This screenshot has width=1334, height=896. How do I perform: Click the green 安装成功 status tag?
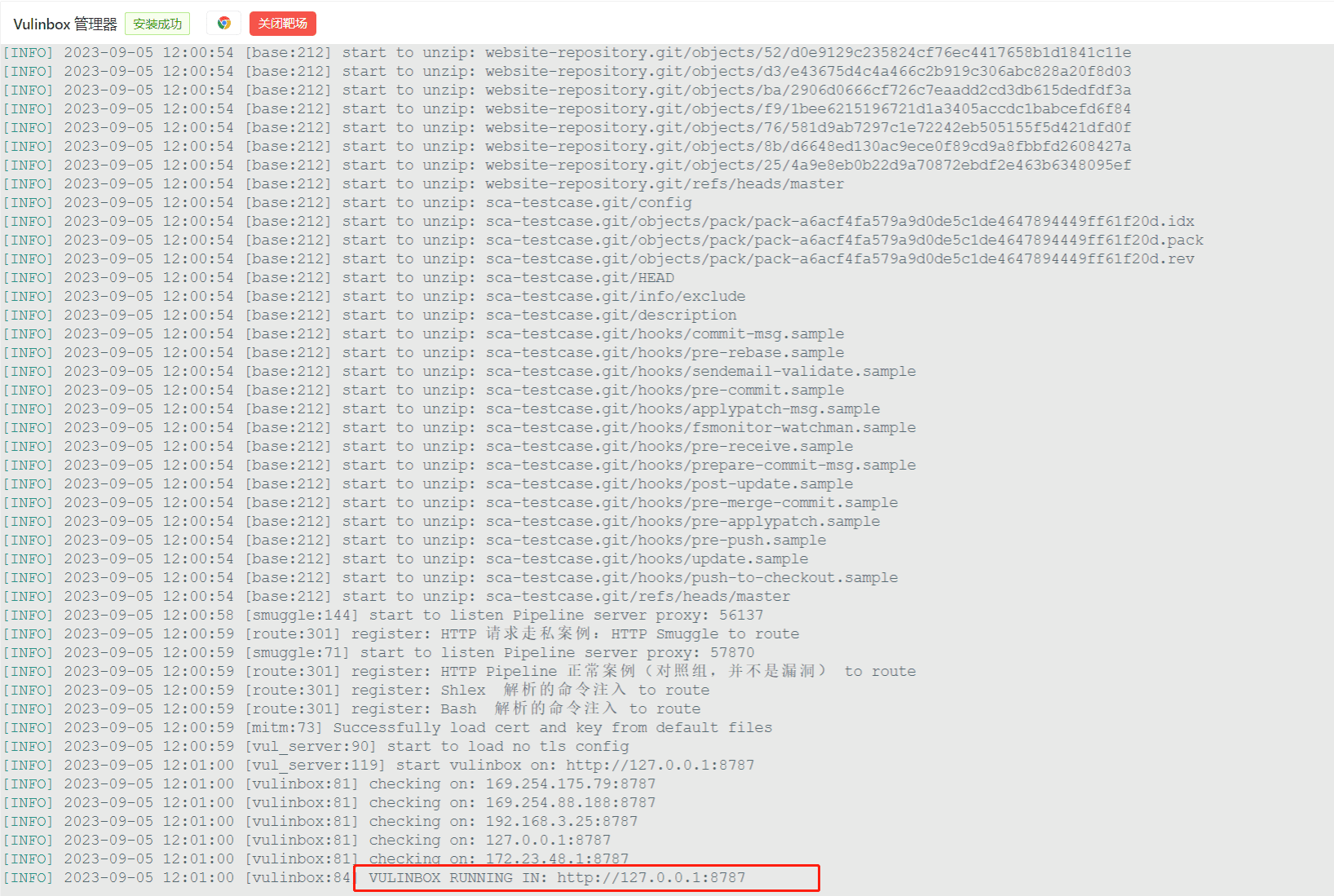[157, 24]
